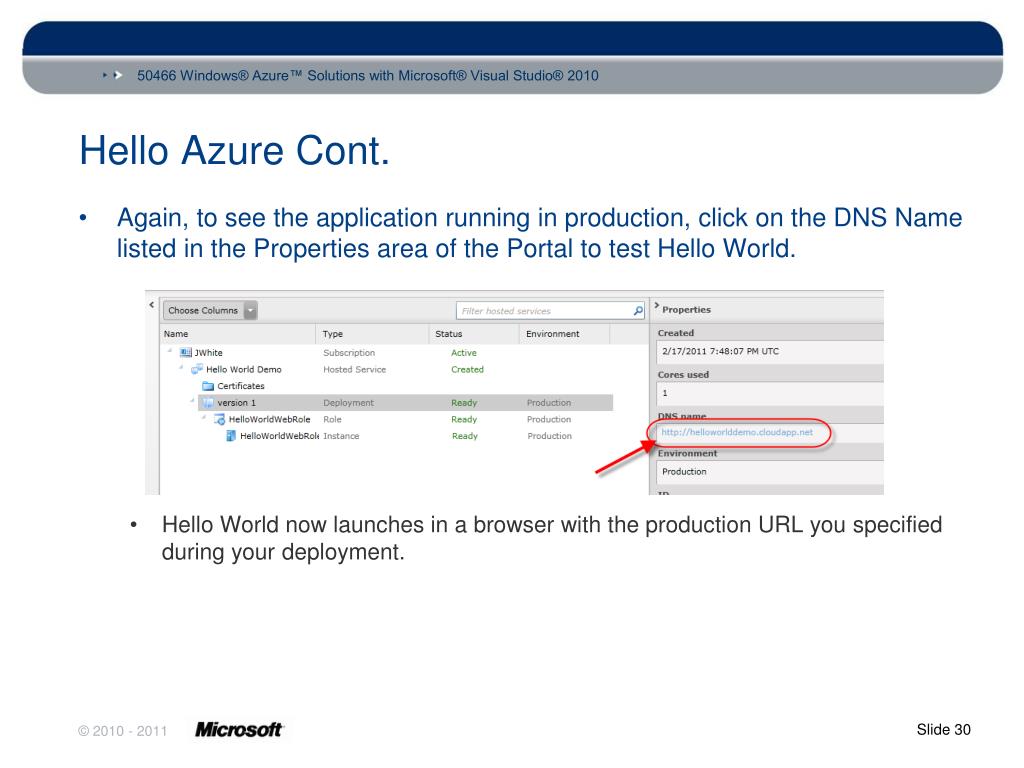Click the slide header arrow bullet icon
The height and width of the screenshot is (768, 1024).
pyautogui.click(x=113, y=75)
